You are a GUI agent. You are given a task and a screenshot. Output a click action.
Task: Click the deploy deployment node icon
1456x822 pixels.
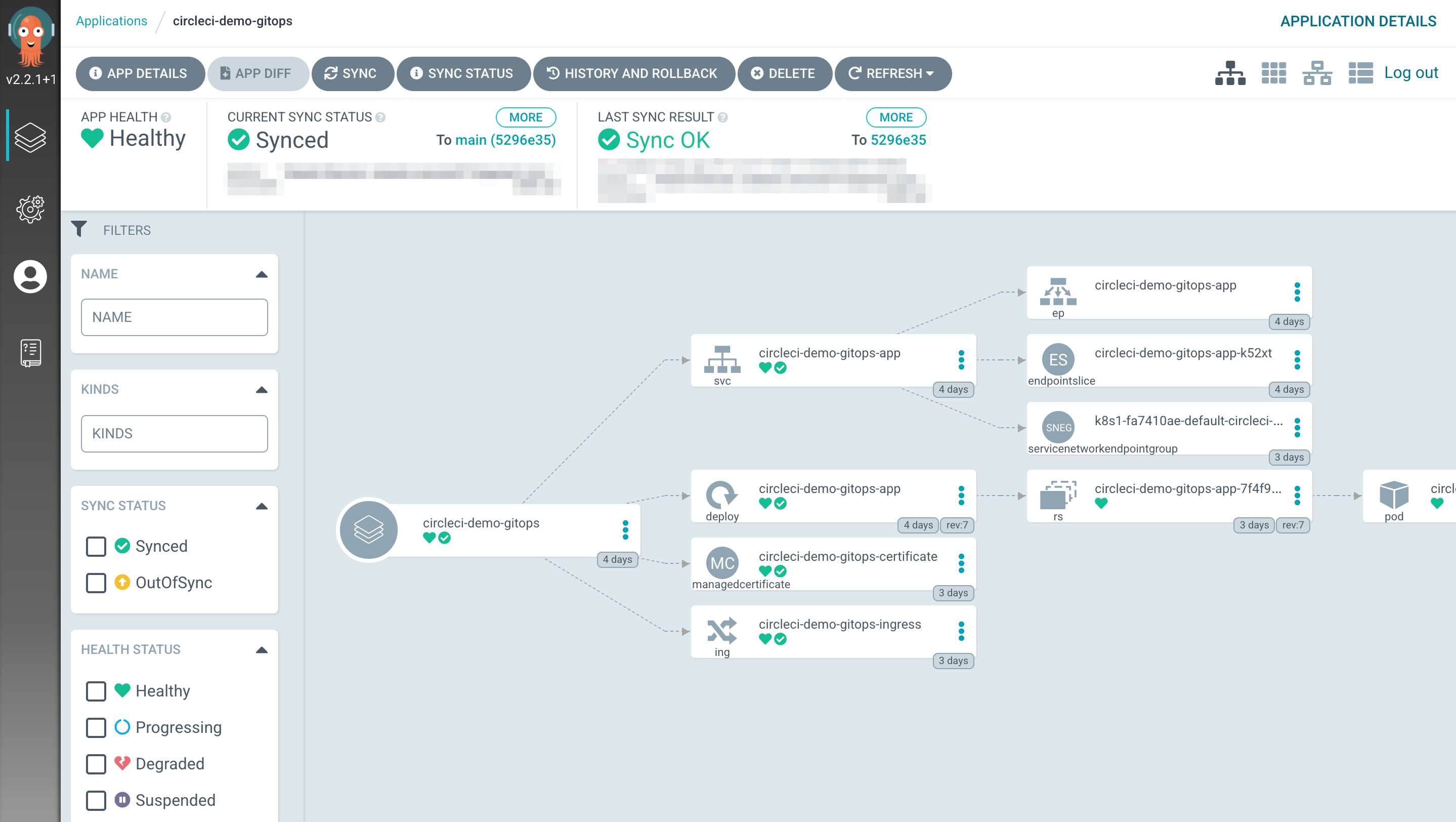722,495
